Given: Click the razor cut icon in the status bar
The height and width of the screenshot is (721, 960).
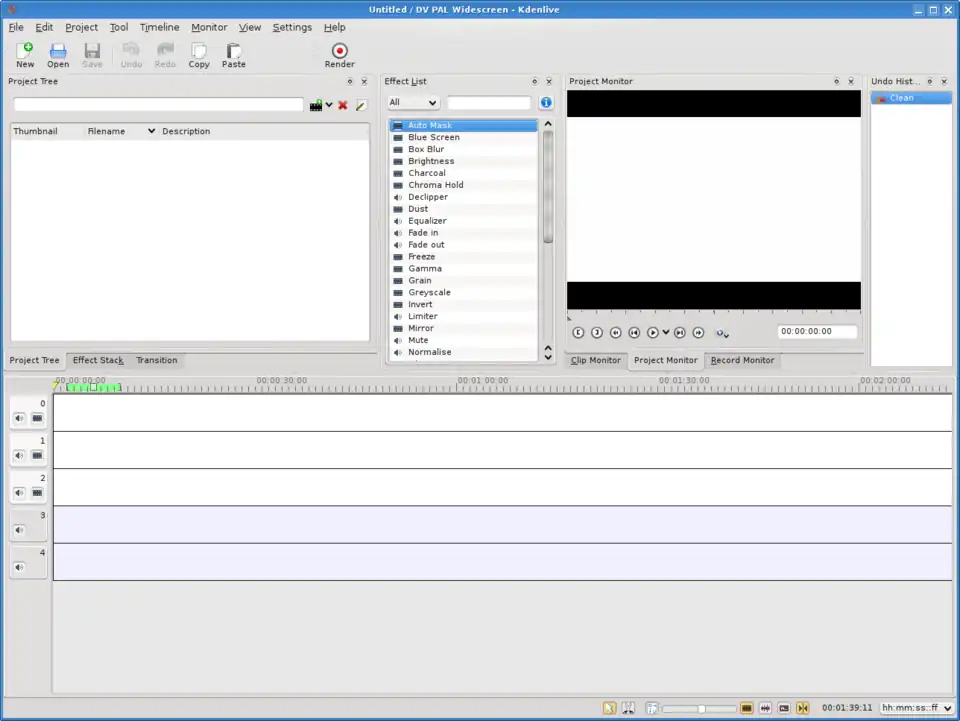Looking at the screenshot, I should click(x=628, y=707).
